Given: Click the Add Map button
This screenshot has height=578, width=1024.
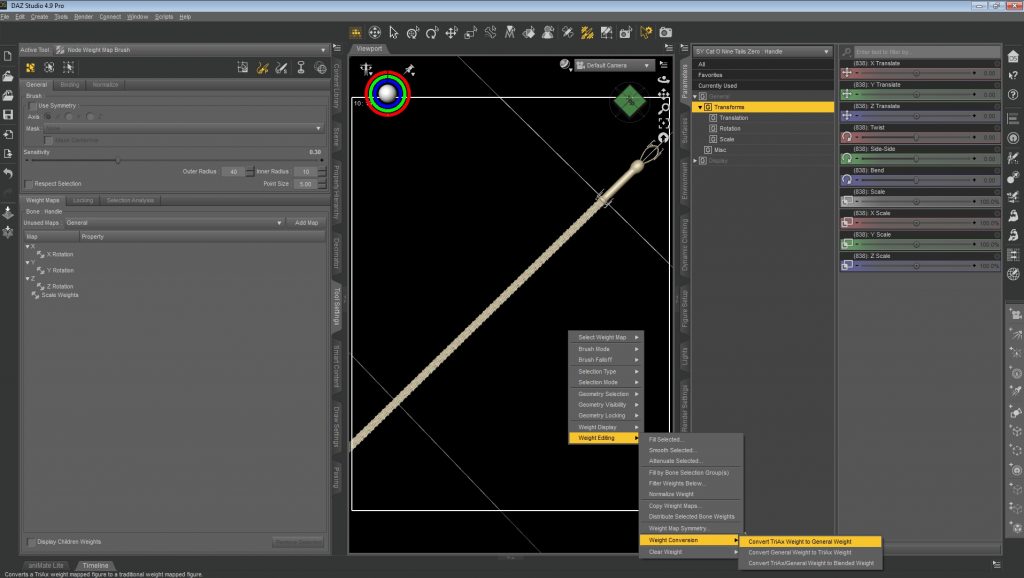Looking at the screenshot, I should pos(306,223).
